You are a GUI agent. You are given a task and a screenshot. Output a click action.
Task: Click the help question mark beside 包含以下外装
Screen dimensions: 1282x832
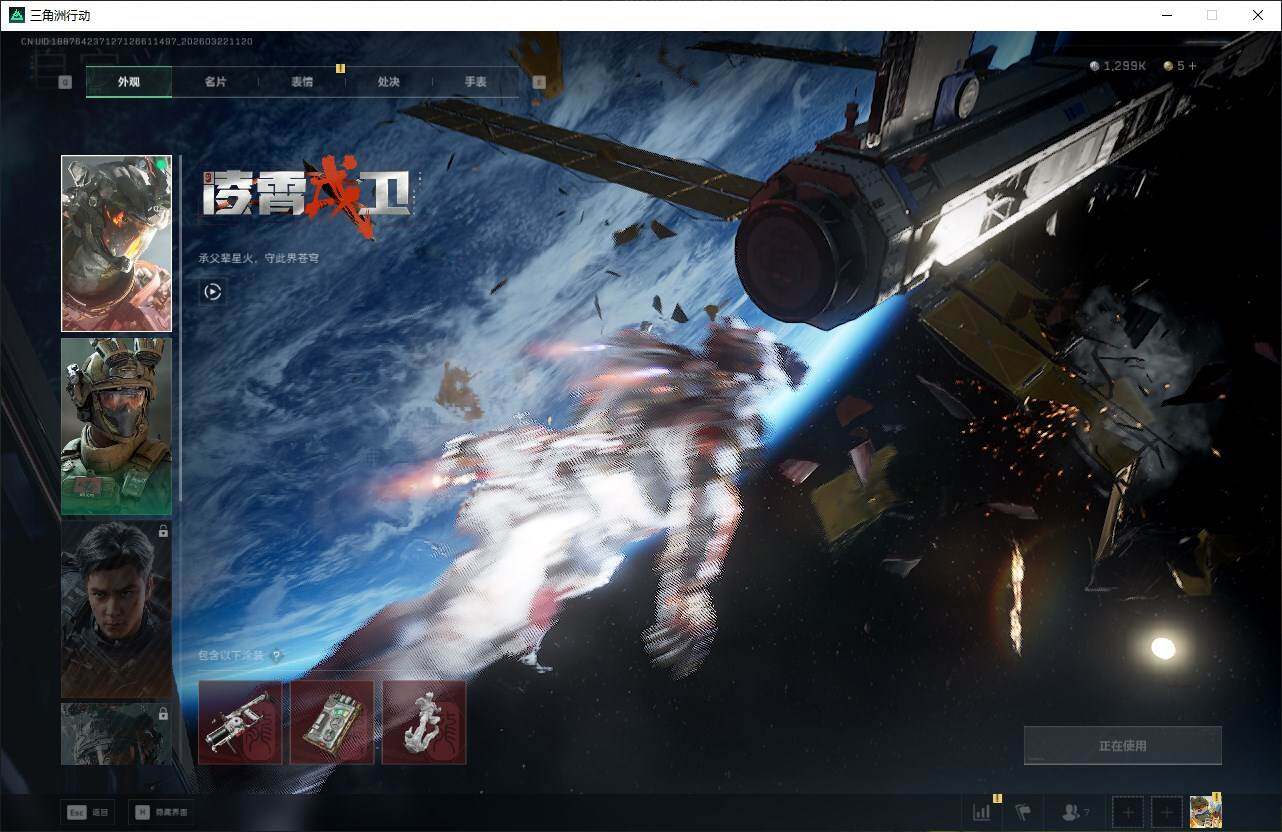click(x=276, y=656)
